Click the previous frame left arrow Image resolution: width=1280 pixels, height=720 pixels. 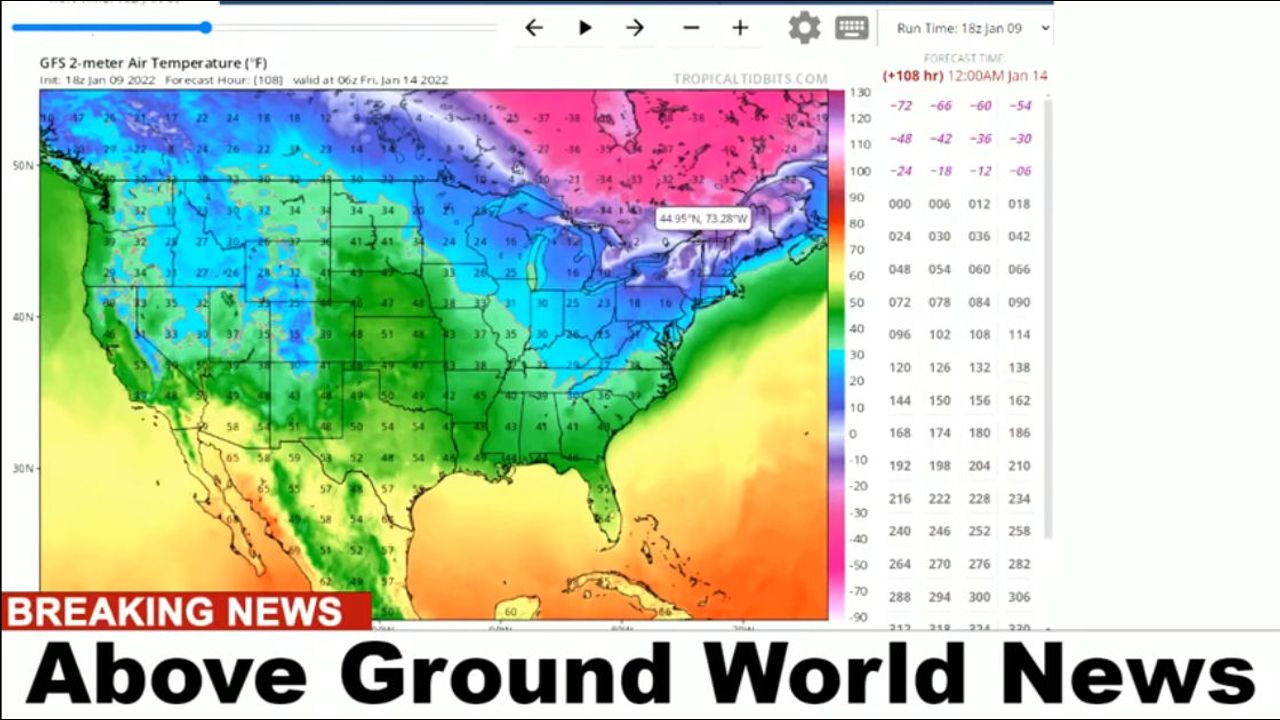coord(534,28)
